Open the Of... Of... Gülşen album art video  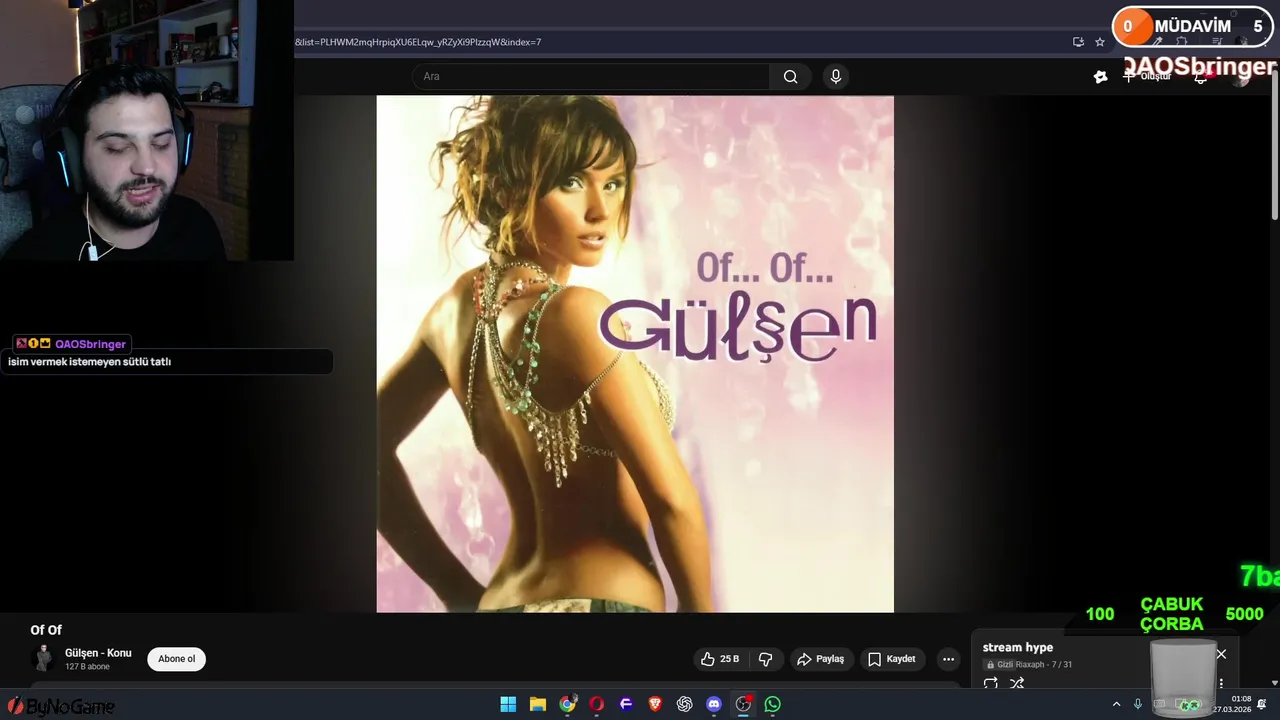tap(635, 354)
